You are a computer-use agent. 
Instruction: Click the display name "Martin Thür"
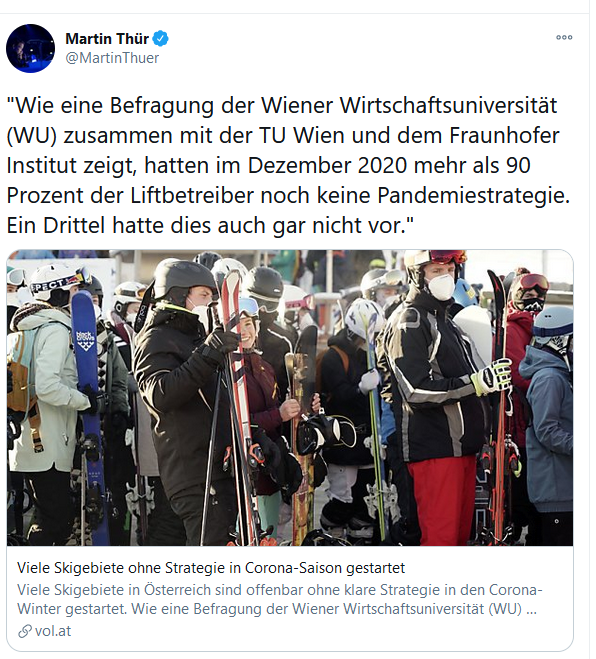107,39
